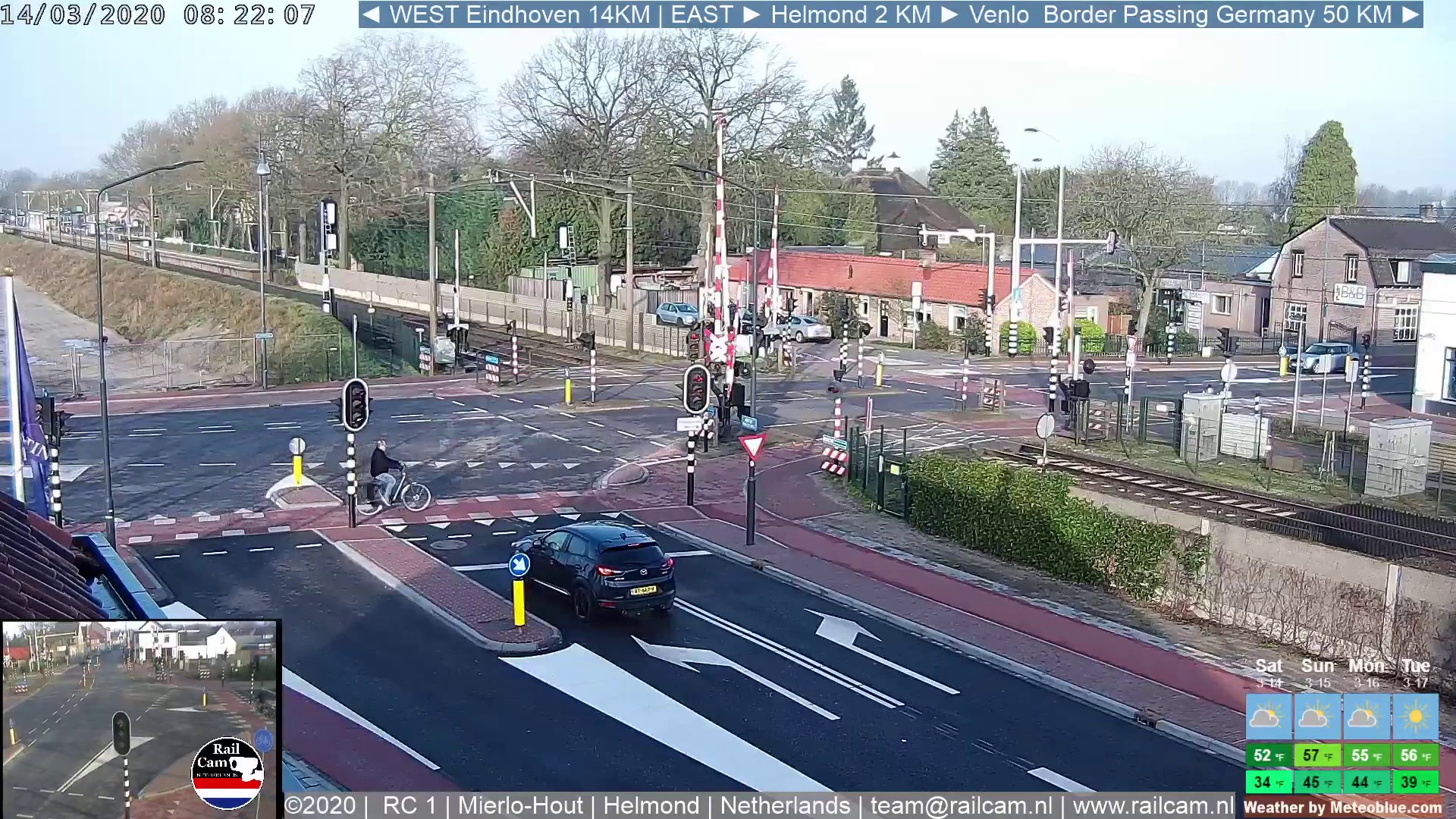Click the Sat 52 °F high temperature tile
Screen dimensions: 1456x819
click(1268, 755)
